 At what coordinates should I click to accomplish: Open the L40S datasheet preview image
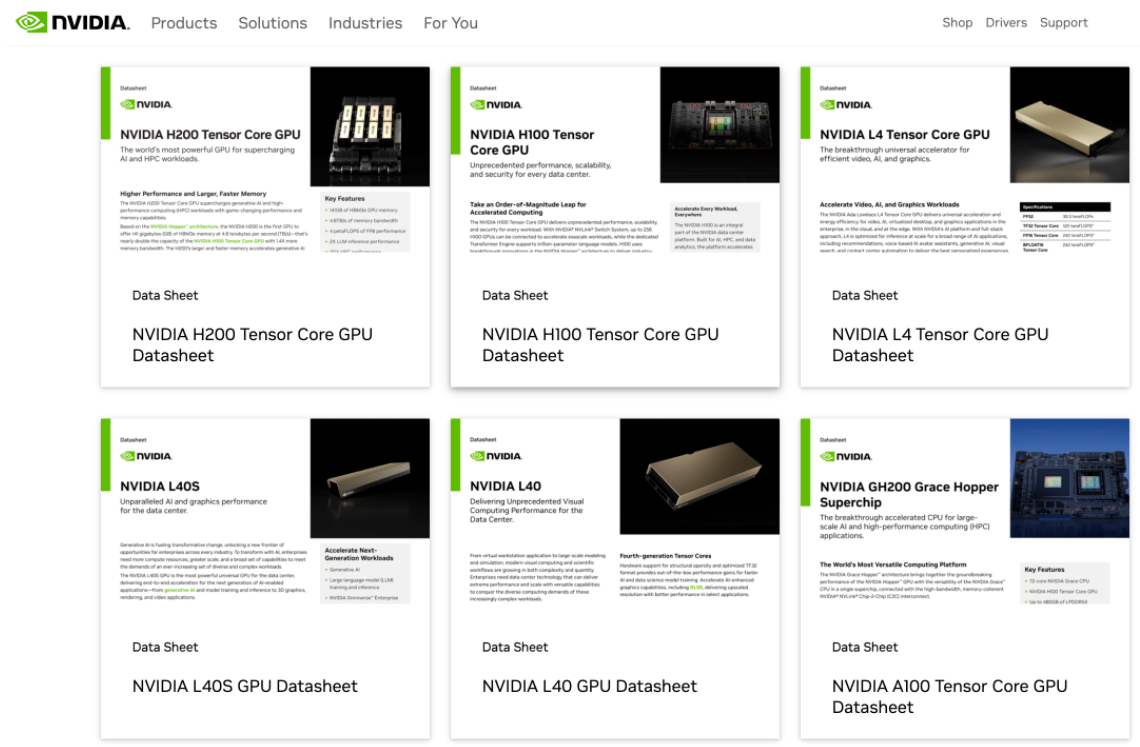(265, 512)
